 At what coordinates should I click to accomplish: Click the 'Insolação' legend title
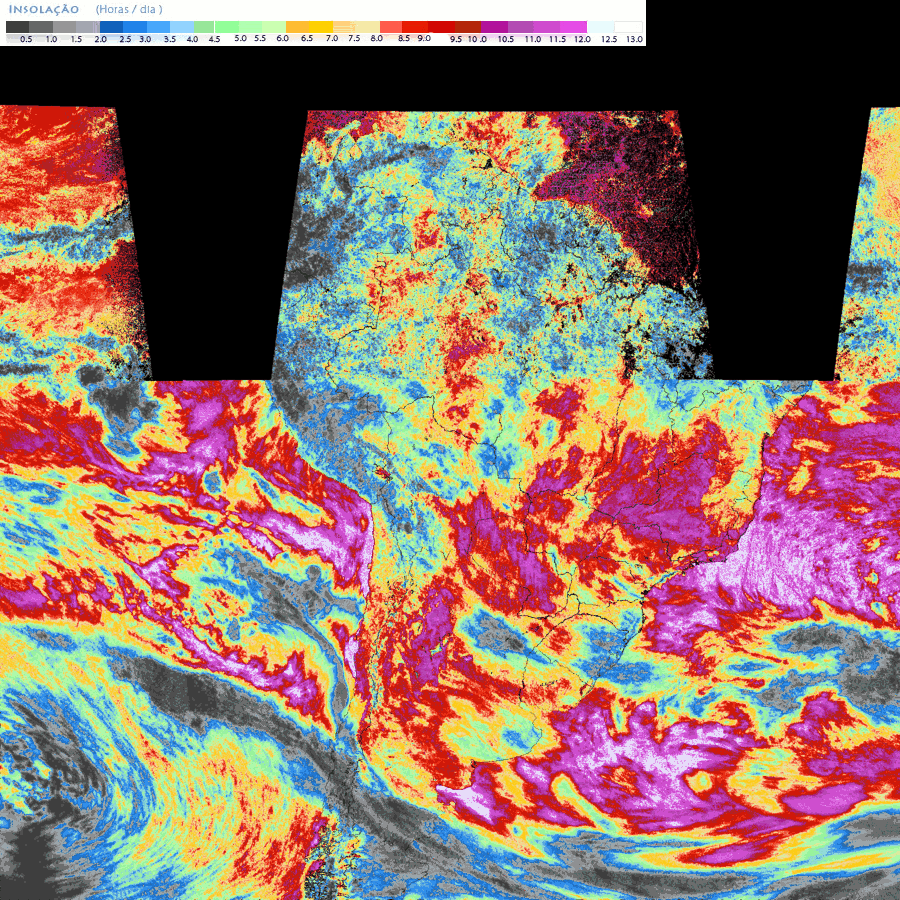pyautogui.click(x=44, y=9)
